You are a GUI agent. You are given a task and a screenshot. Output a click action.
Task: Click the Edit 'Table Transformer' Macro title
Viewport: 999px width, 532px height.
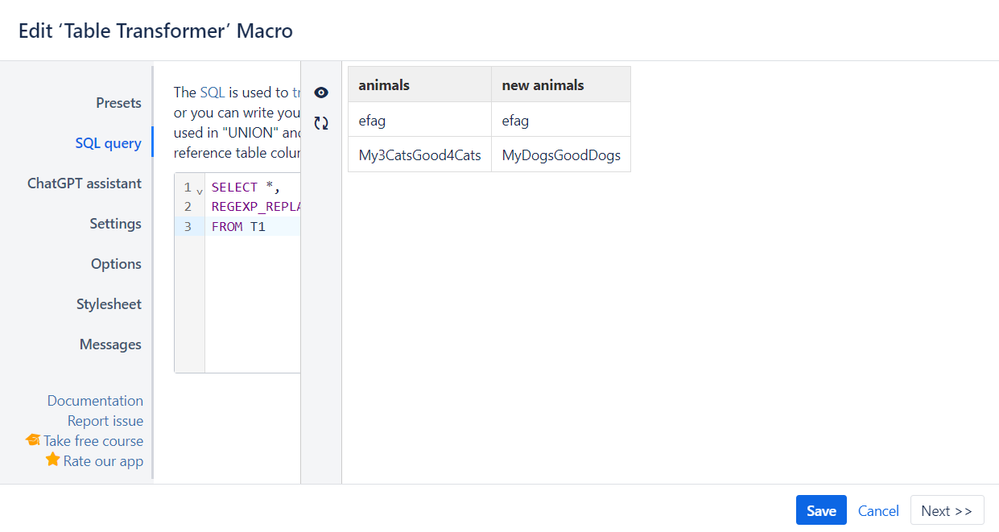point(155,31)
